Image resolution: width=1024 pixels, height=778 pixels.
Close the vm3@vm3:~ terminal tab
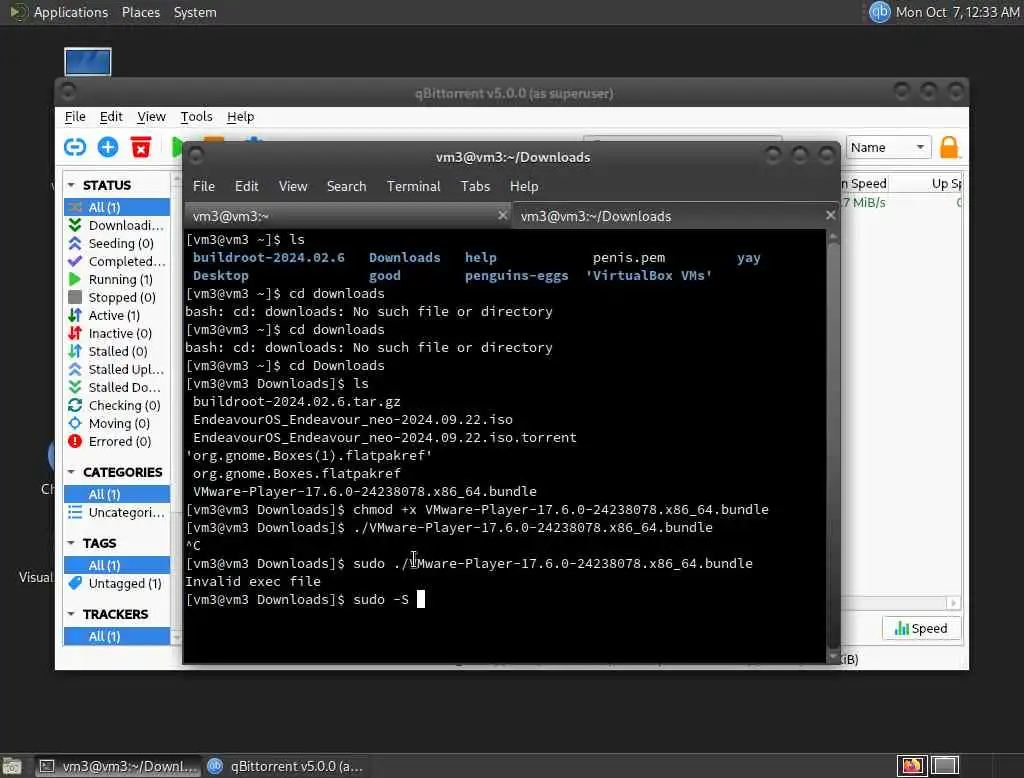[502, 216]
